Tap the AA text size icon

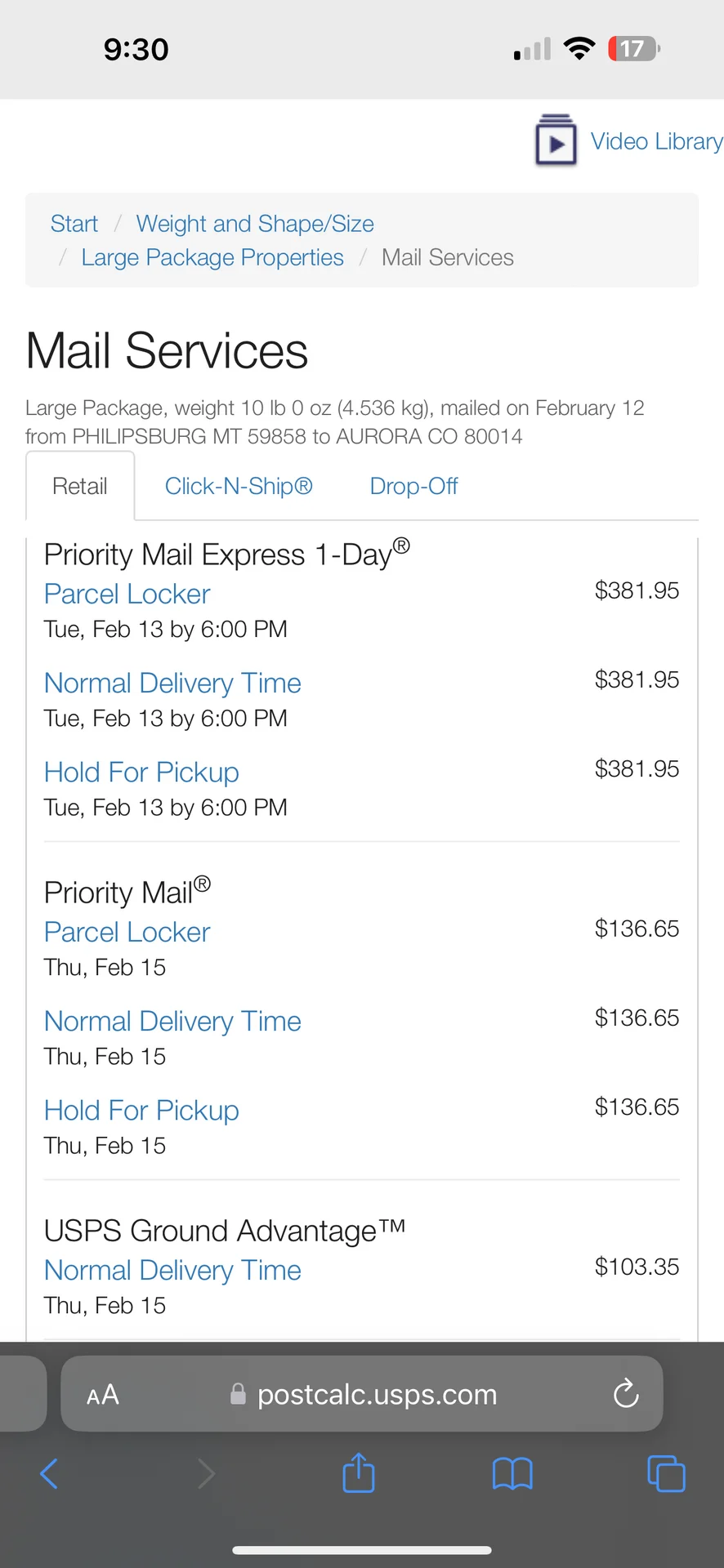(x=103, y=1395)
